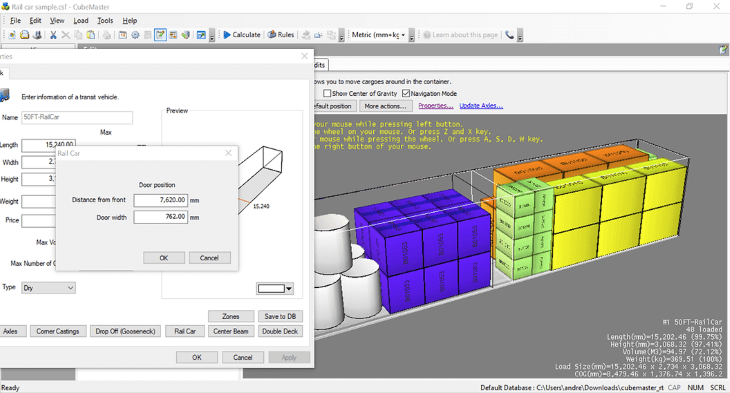This screenshot has width=730, height=393.
Task: Click the gray square toolbar icon
Action: coord(148,35)
